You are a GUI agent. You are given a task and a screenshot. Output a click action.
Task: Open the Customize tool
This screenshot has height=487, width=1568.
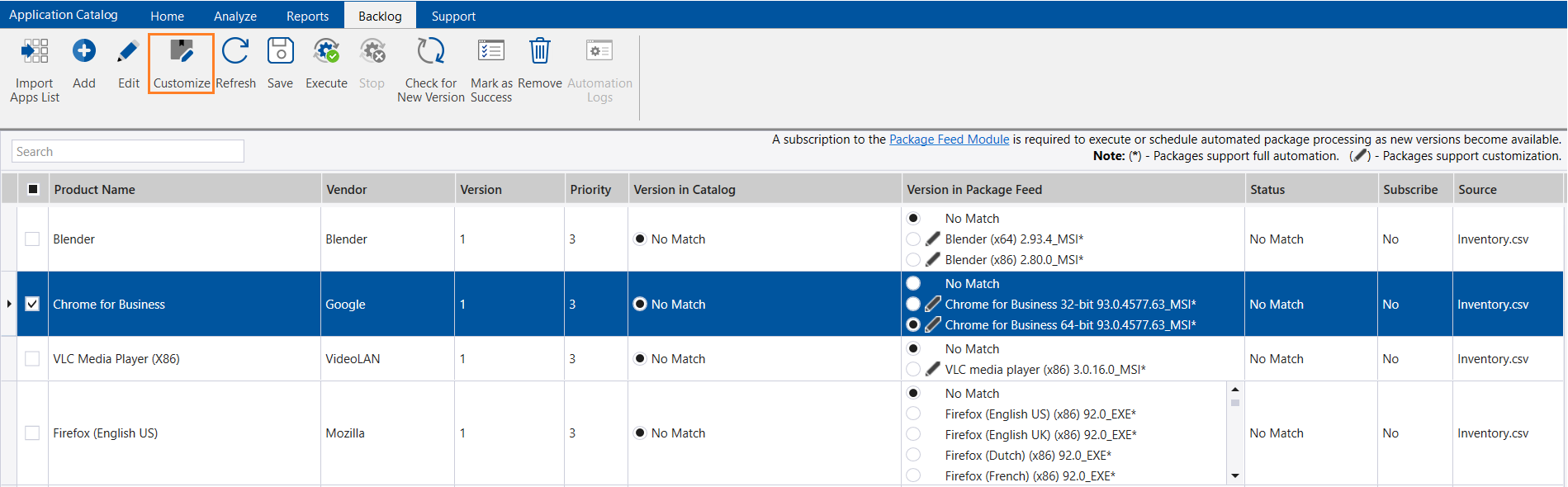182,63
